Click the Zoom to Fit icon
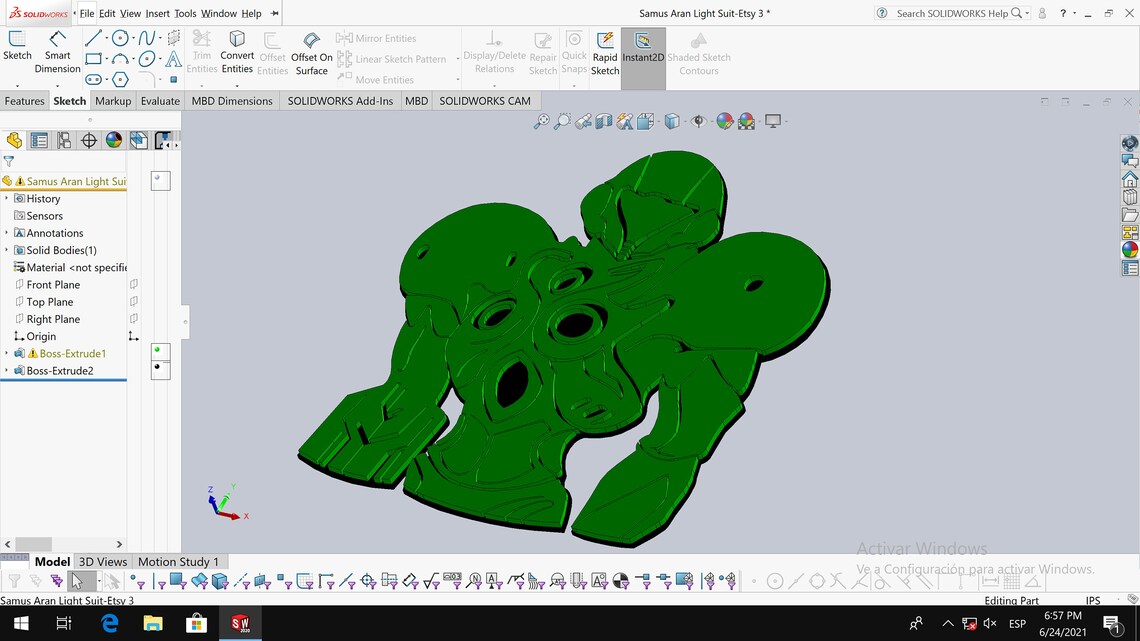 coord(542,121)
